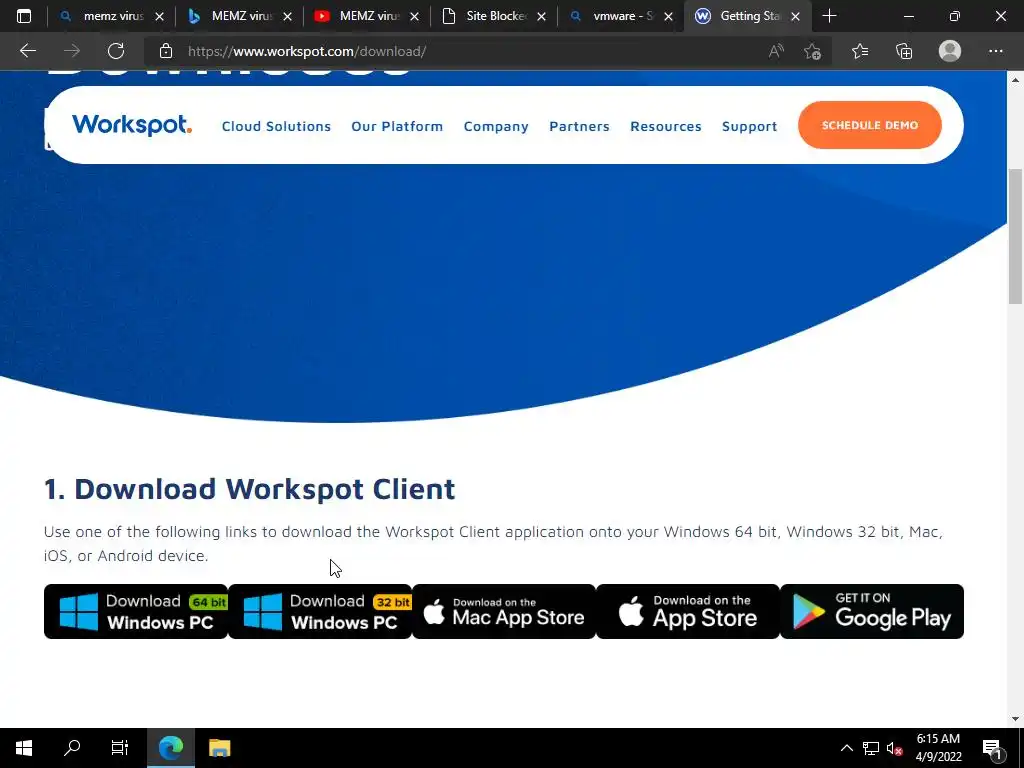The image size is (1024, 768).
Task: Refresh the Workspot download page
Action: (x=116, y=51)
